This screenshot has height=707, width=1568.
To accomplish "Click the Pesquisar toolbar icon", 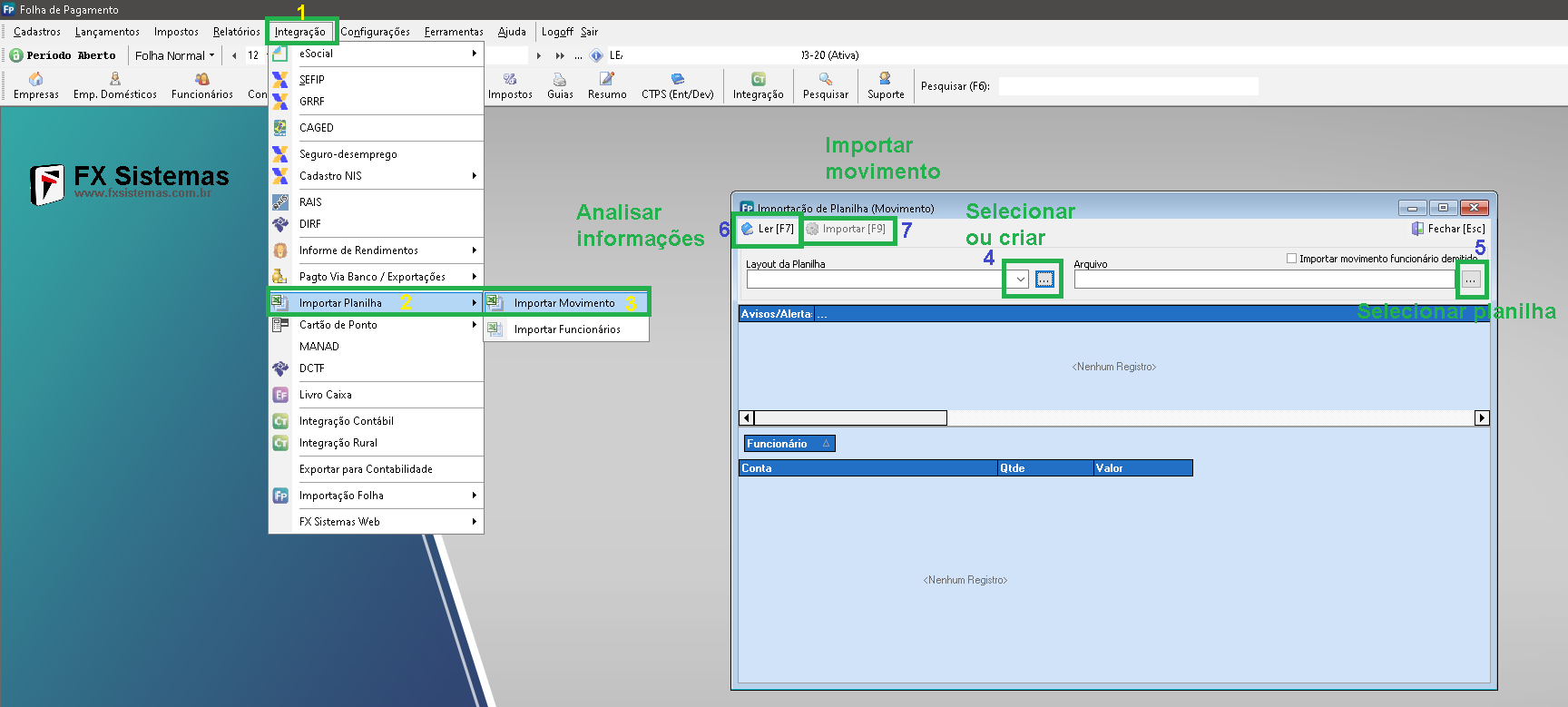I will pyautogui.click(x=825, y=86).
